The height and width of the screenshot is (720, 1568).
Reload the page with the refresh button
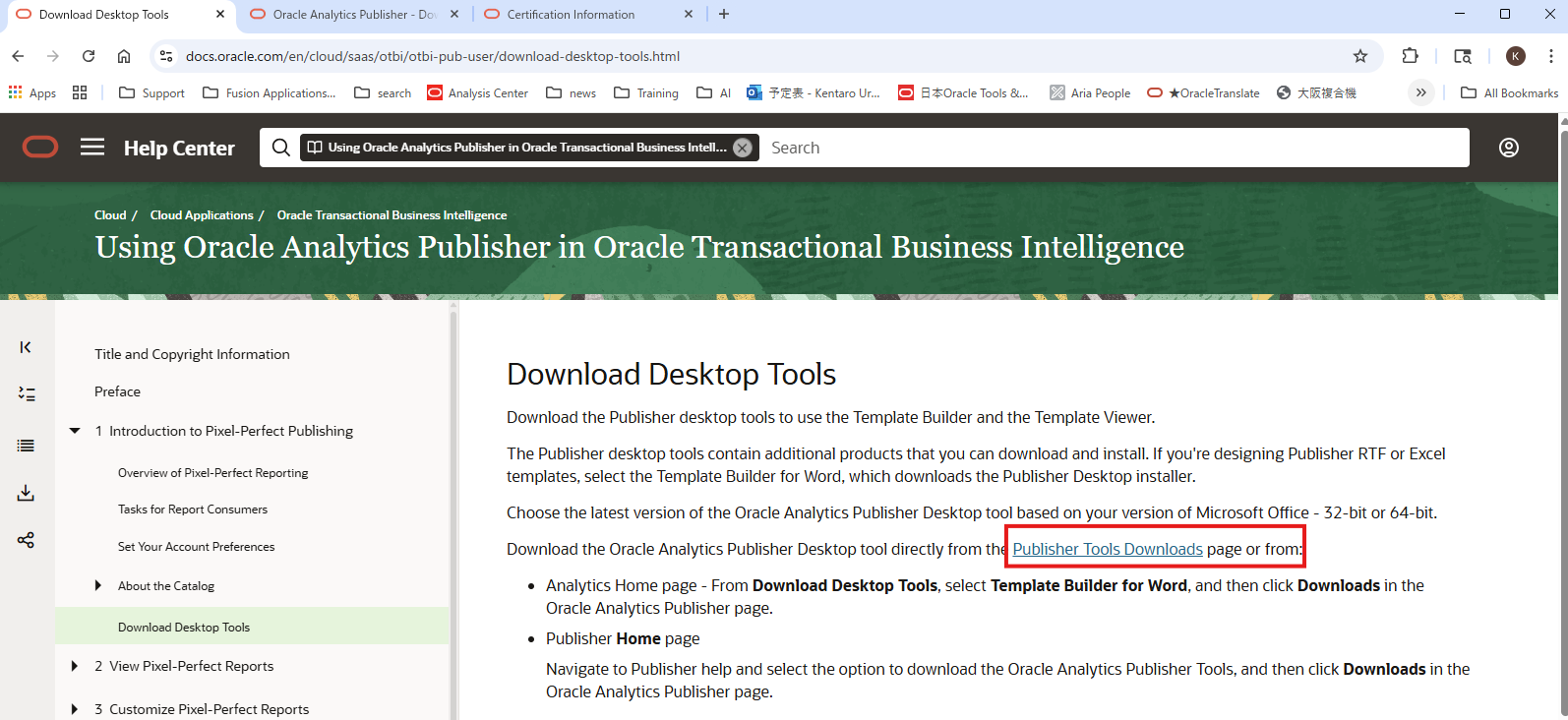click(x=89, y=56)
